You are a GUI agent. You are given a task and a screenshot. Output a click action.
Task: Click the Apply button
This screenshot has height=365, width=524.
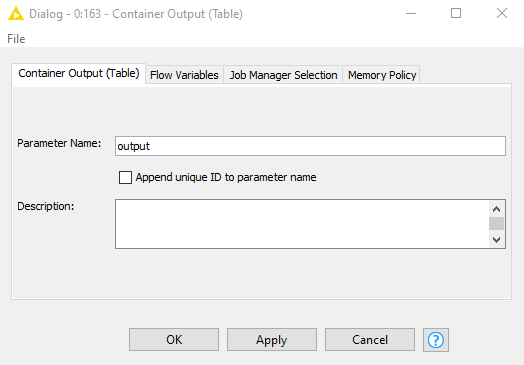tap(272, 340)
